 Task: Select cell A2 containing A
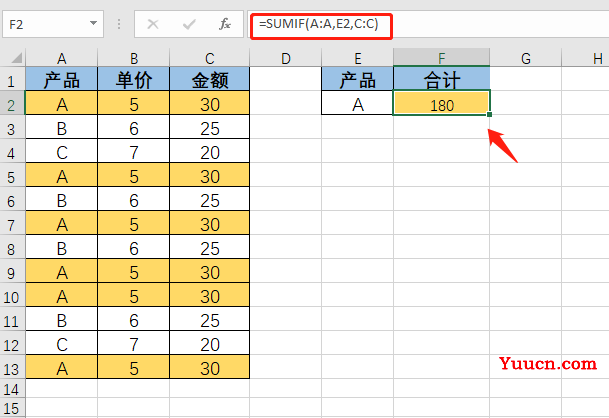(61, 104)
